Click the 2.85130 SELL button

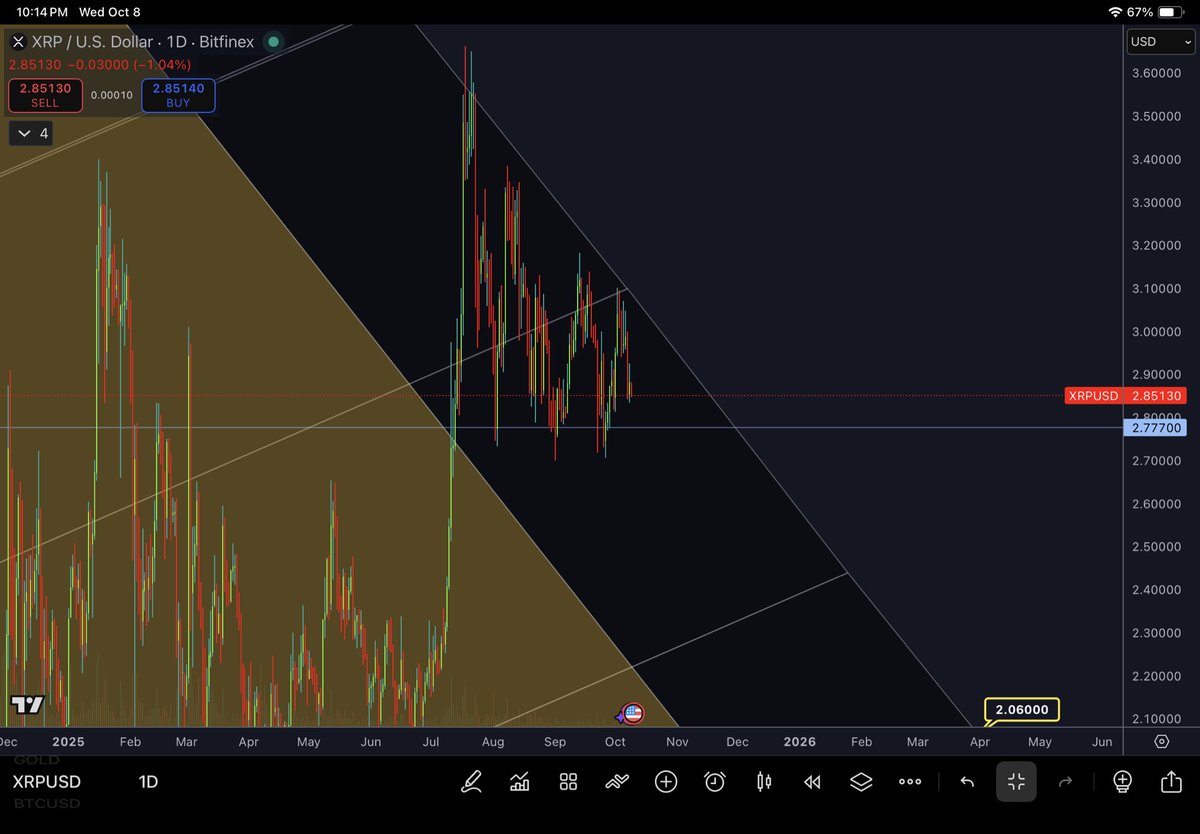(46, 95)
